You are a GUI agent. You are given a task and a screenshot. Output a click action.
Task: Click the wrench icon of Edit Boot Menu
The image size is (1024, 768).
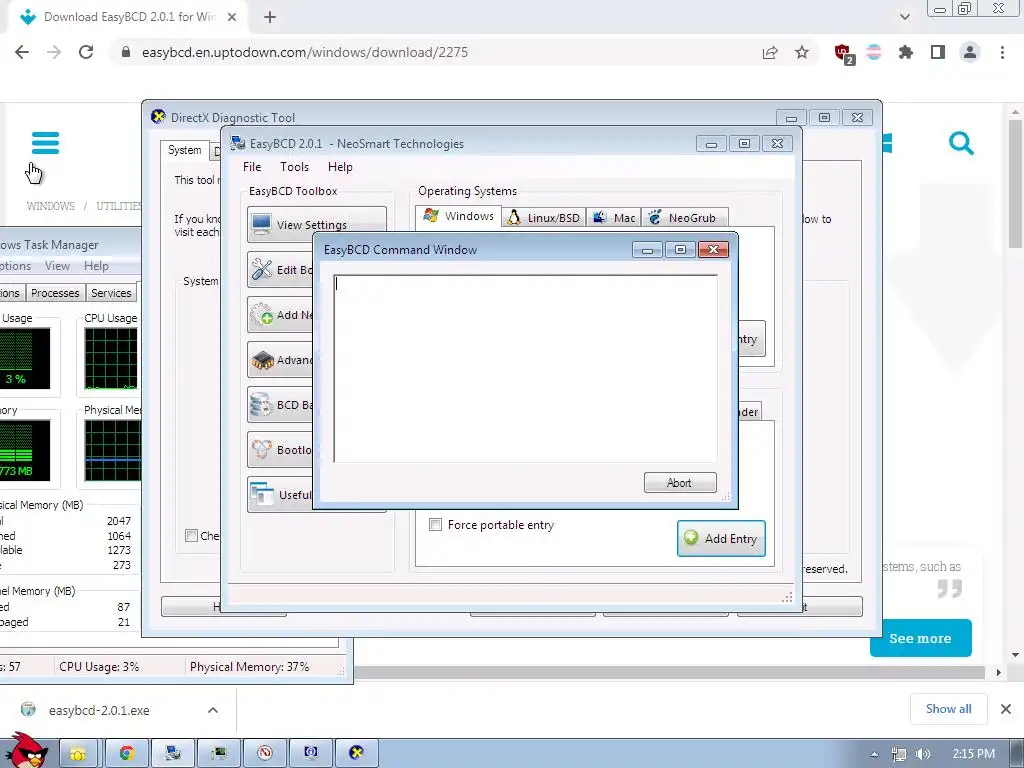(x=262, y=269)
